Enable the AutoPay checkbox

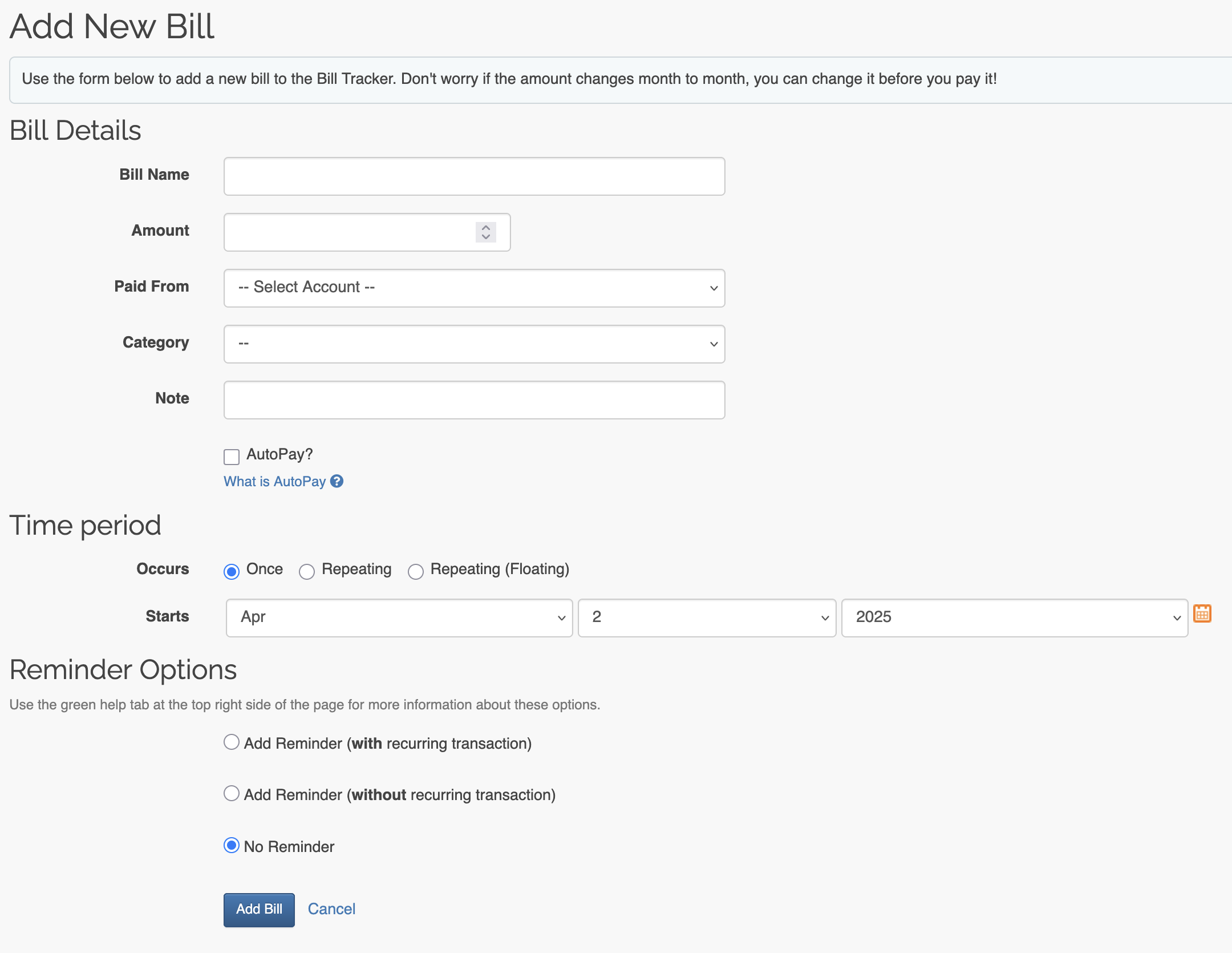point(232,457)
